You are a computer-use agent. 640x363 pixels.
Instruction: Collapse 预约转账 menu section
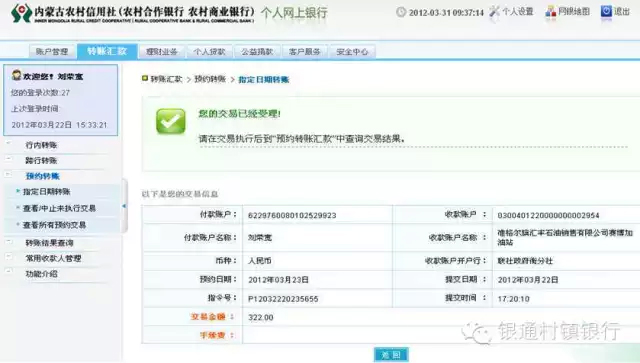pyautogui.click(x=9, y=175)
